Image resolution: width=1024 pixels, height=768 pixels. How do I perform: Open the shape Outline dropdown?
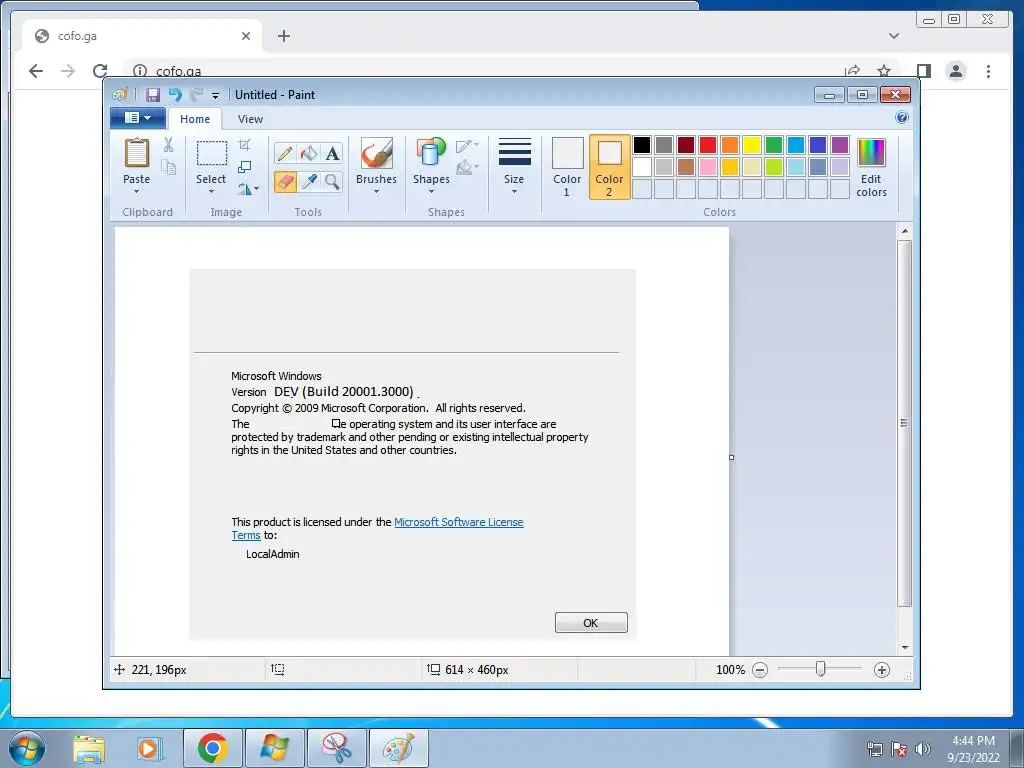point(467,146)
